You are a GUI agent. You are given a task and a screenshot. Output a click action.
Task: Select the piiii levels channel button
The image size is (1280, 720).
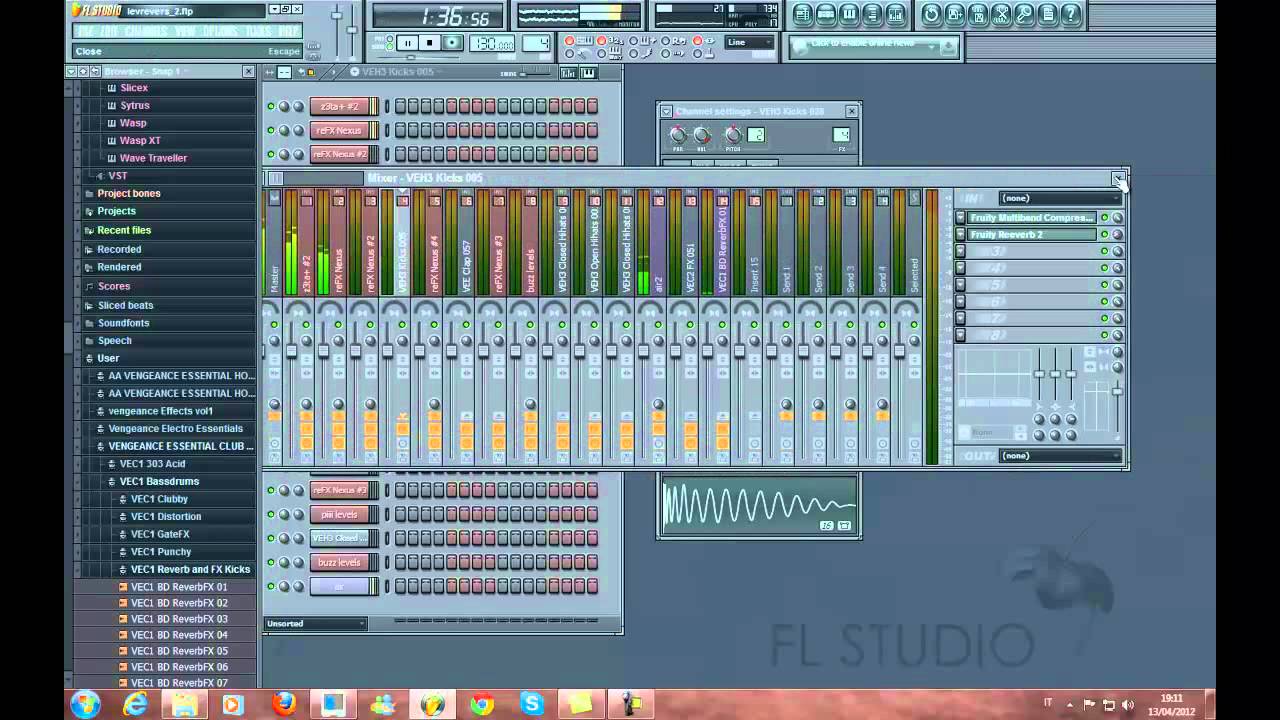340,515
